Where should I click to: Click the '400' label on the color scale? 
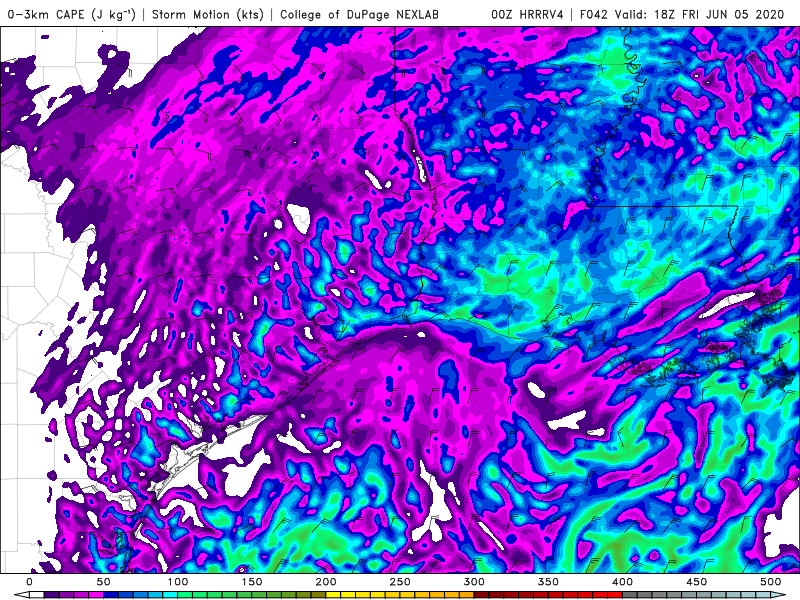(622, 582)
